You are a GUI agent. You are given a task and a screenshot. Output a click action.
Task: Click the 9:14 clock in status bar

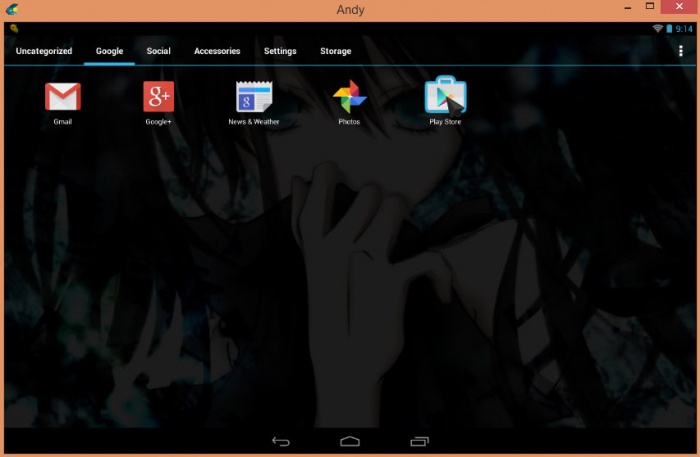click(x=684, y=29)
